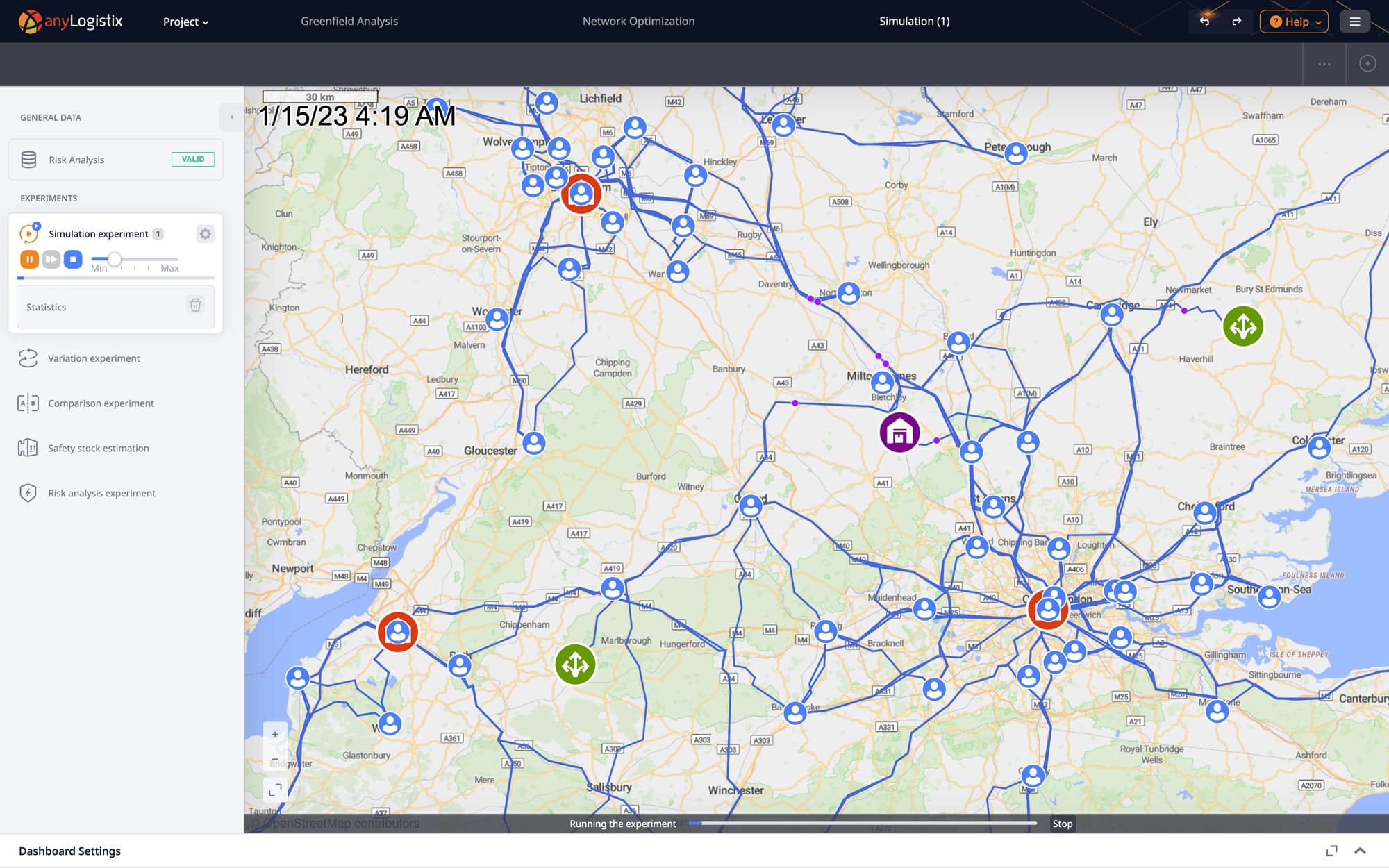Open Variation experiment
This screenshot has width=1389, height=868.
tap(94, 358)
